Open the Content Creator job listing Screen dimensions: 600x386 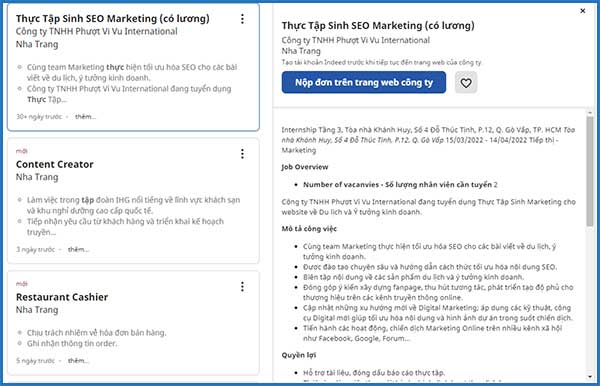click(x=54, y=164)
